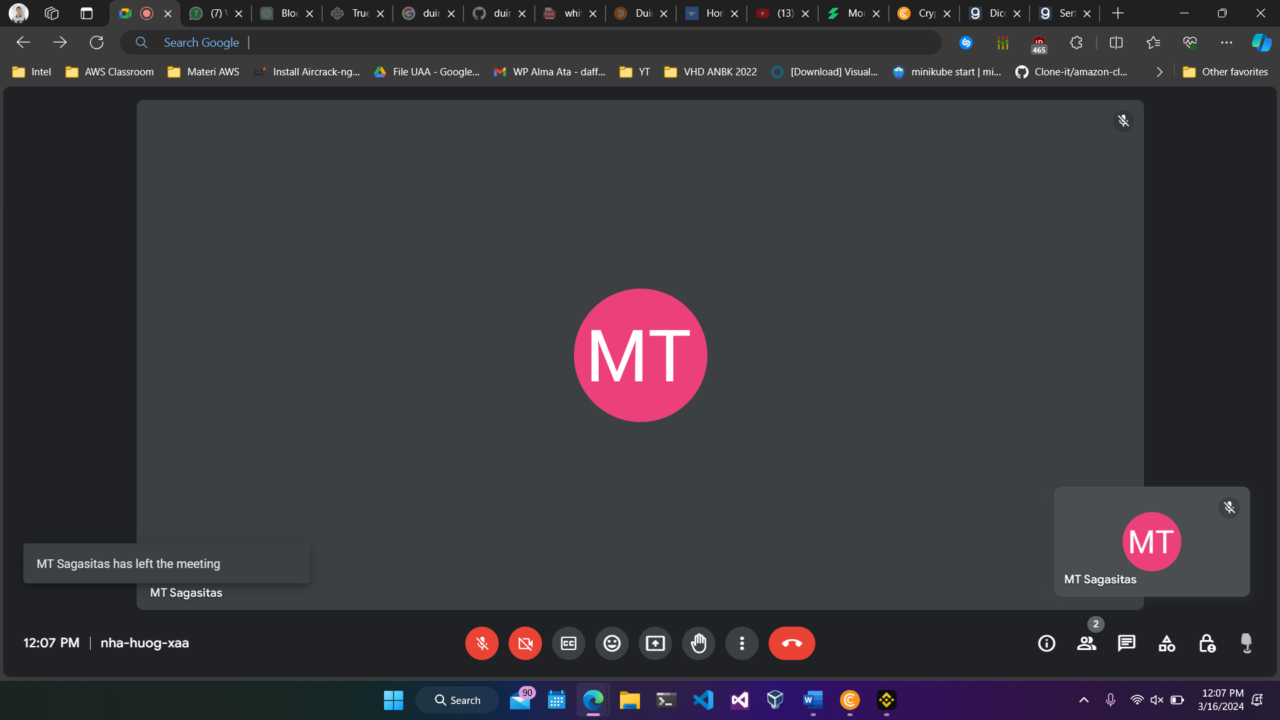This screenshot has width=1280, height=720.
Task: Open the three-dot more options menu
Action: point(741,643)
